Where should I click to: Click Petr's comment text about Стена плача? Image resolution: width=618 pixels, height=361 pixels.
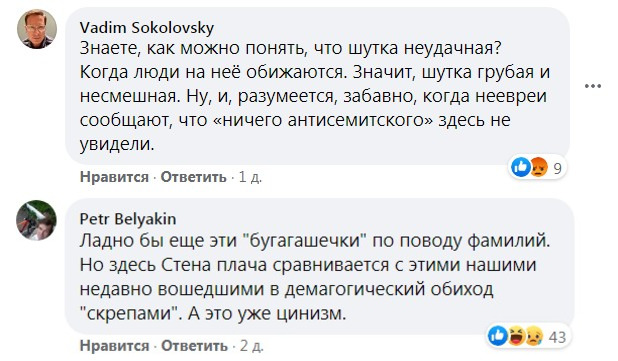click(315, 277)
